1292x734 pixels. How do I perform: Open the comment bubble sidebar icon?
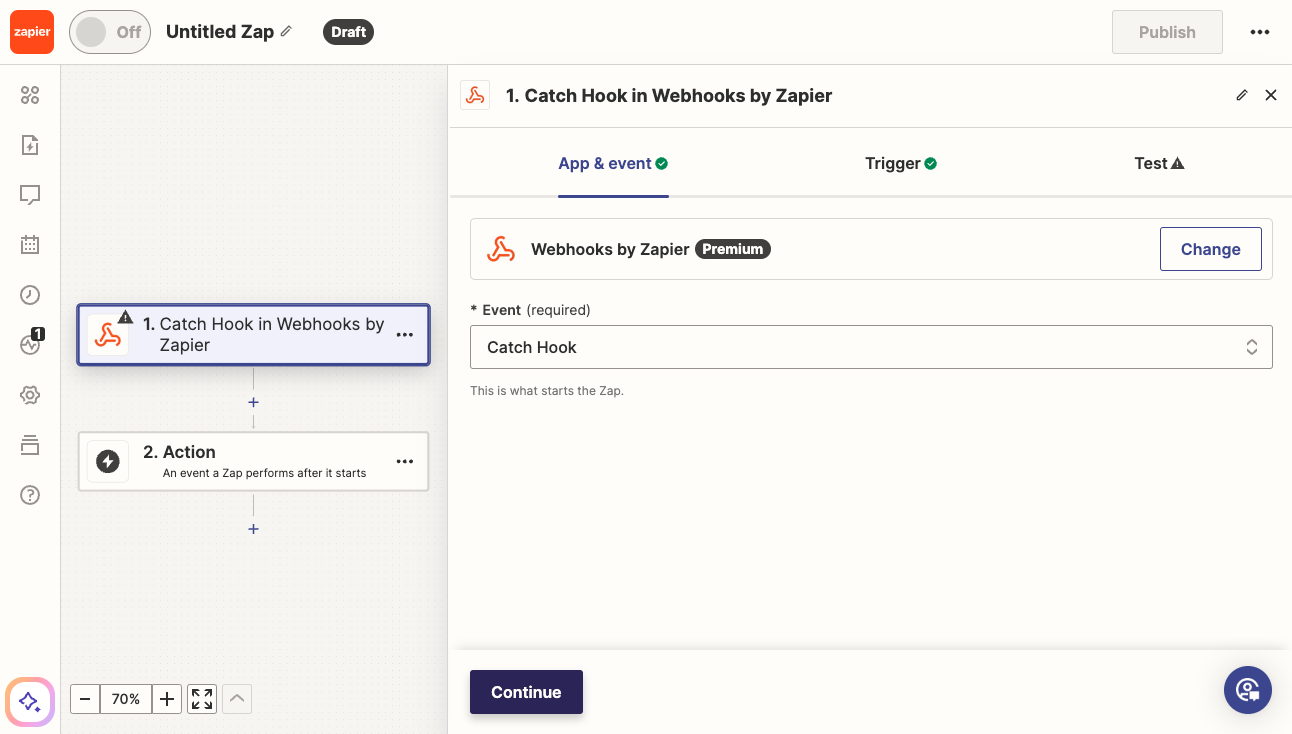coord(30,195)
